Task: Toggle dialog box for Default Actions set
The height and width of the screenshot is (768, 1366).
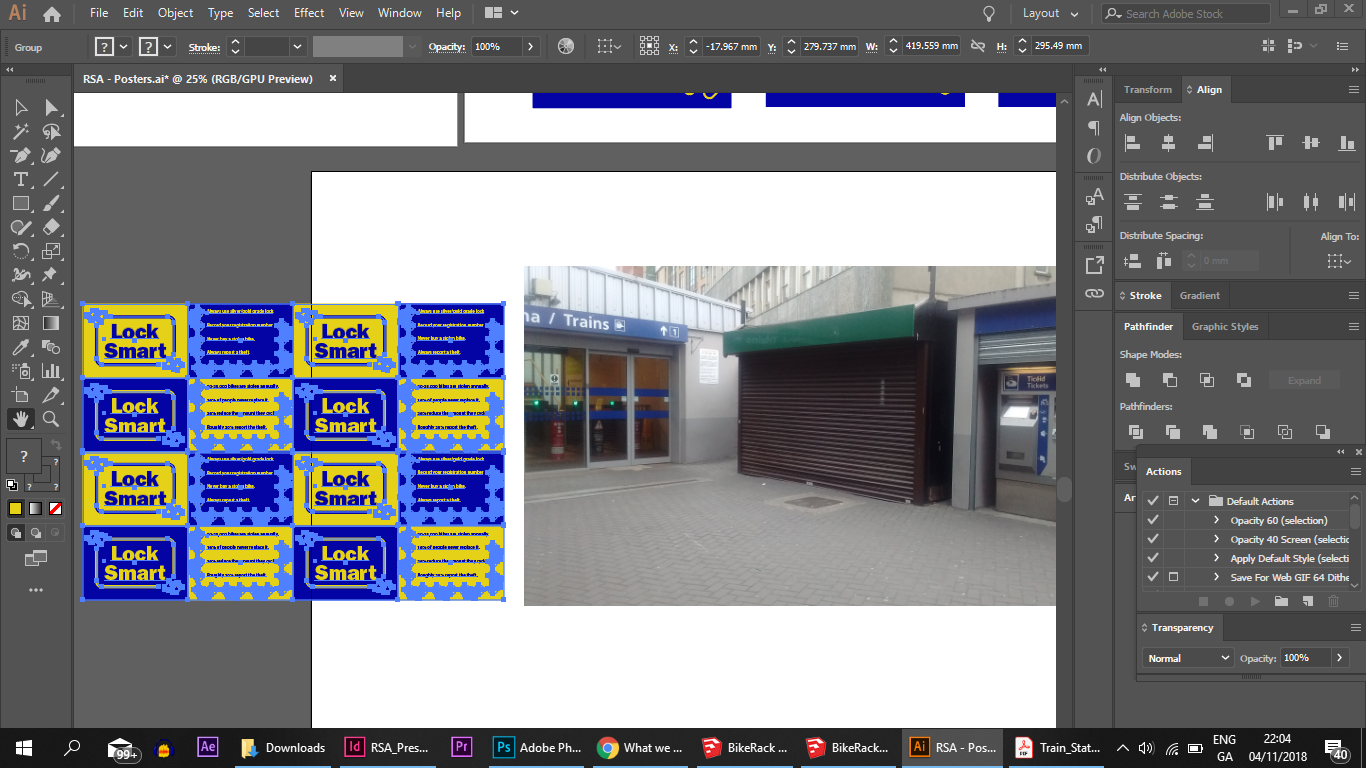Action: 1174,501
